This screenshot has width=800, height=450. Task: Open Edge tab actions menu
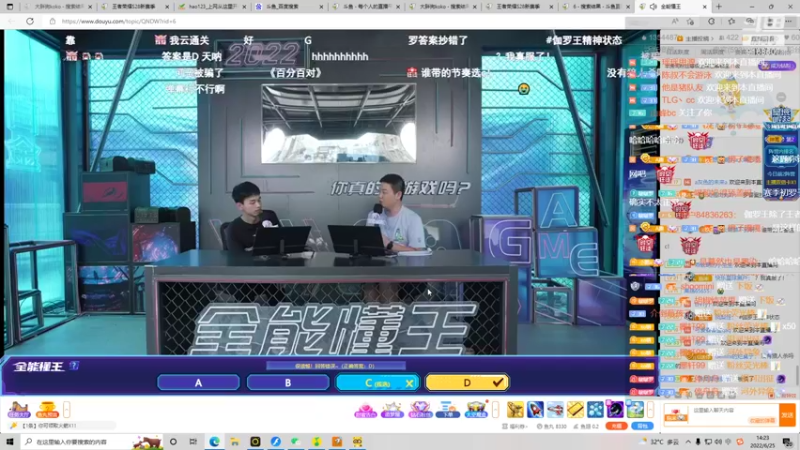click(10, 7)
